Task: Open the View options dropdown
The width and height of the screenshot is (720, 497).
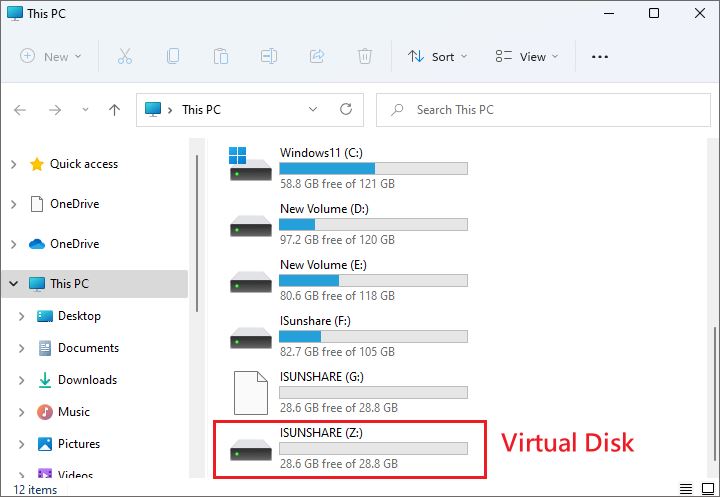Action: pos(527,57)
